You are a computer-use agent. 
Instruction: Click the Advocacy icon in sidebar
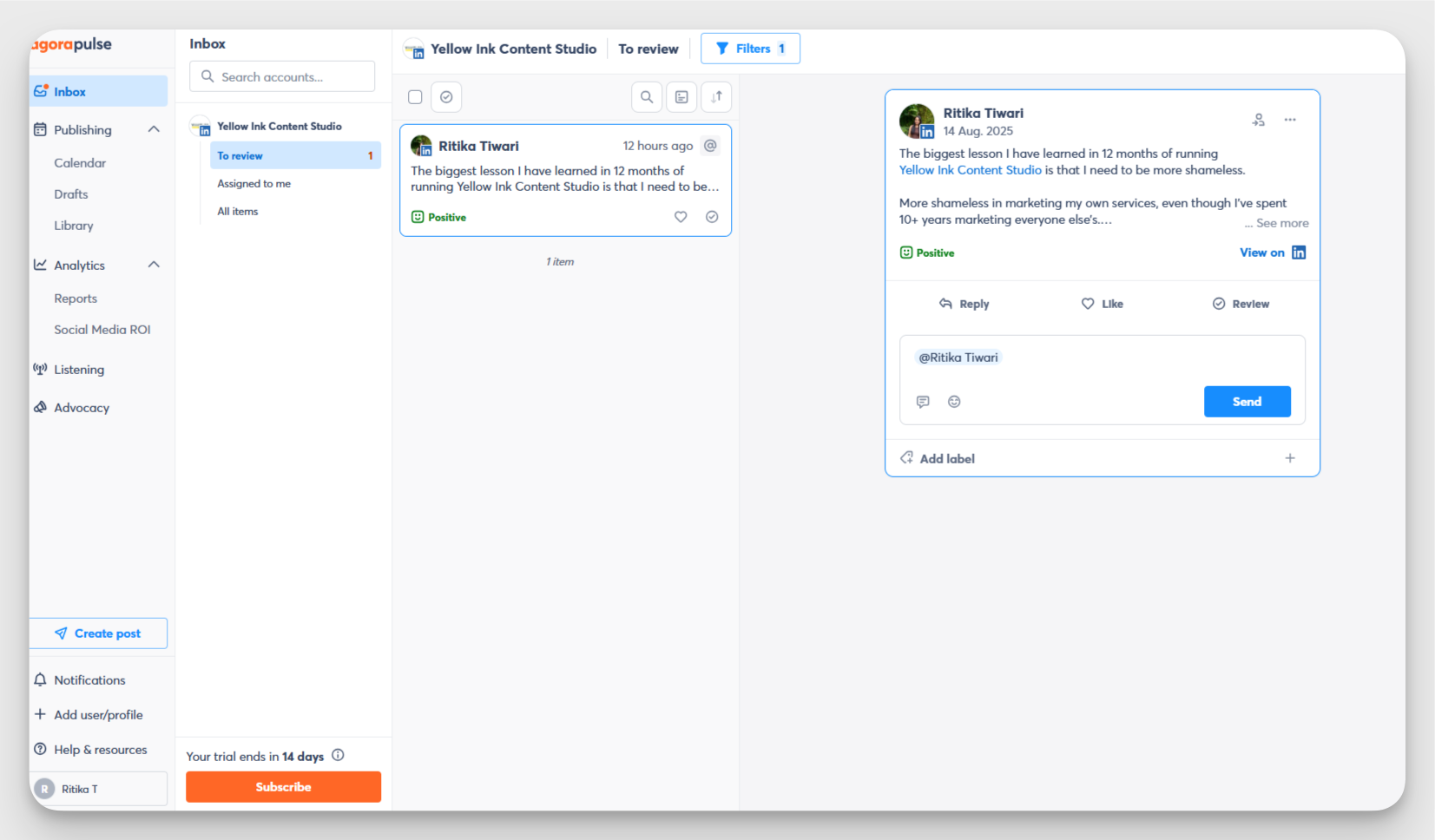click(40, 407)
